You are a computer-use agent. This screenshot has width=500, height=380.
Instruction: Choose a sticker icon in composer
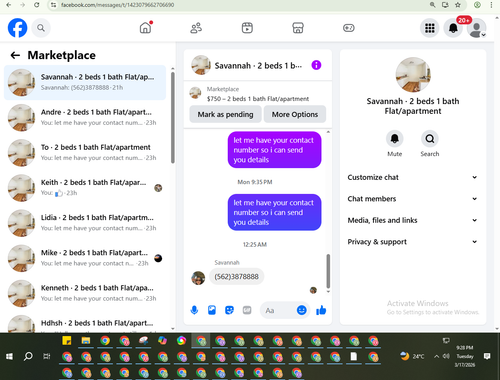pos(229,310)
